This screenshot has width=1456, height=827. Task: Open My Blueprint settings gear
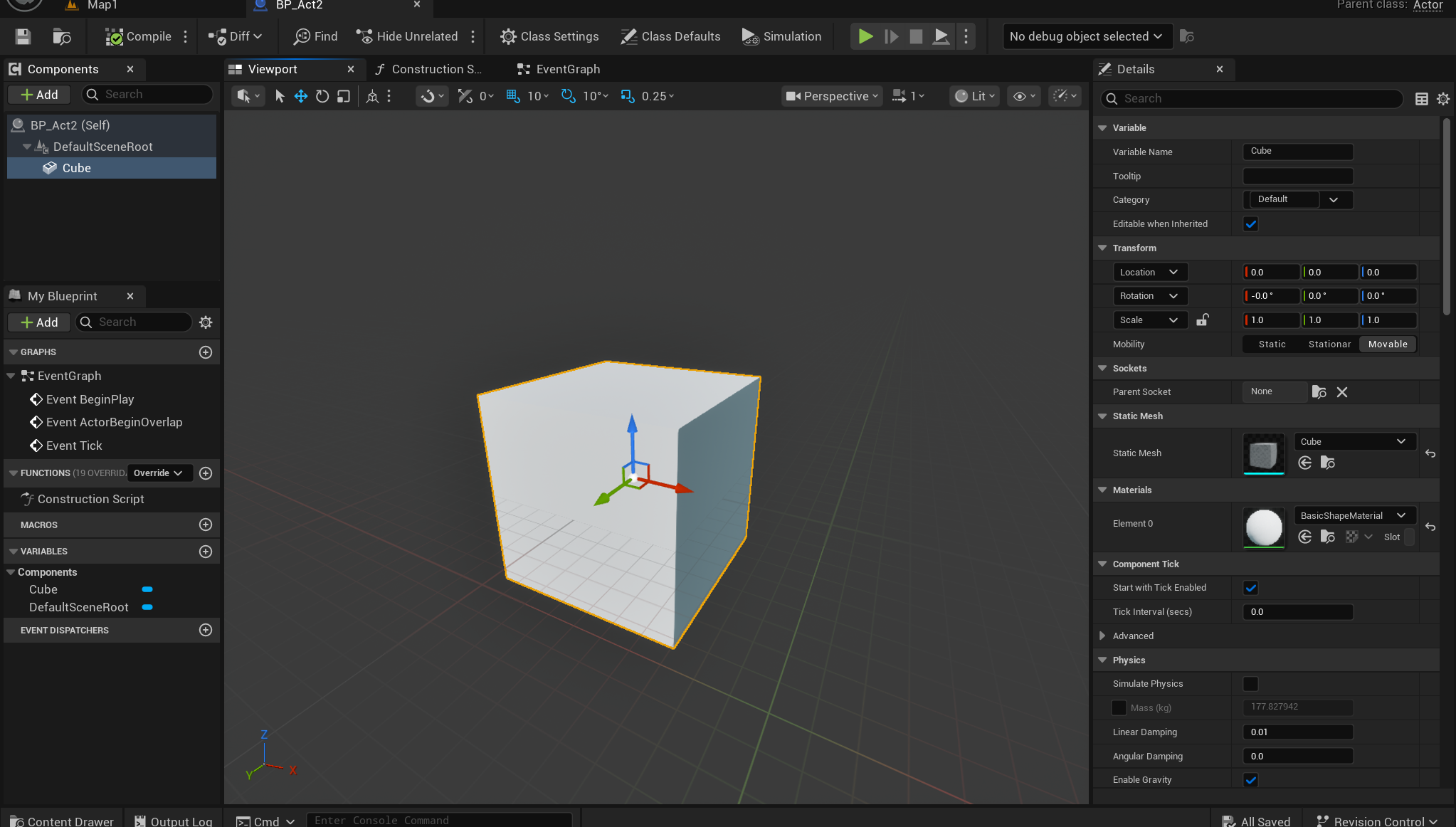206,322
